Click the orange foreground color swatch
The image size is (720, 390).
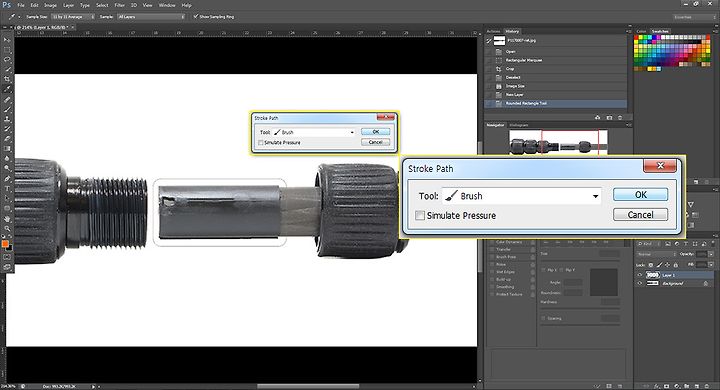tap(5, 244)
